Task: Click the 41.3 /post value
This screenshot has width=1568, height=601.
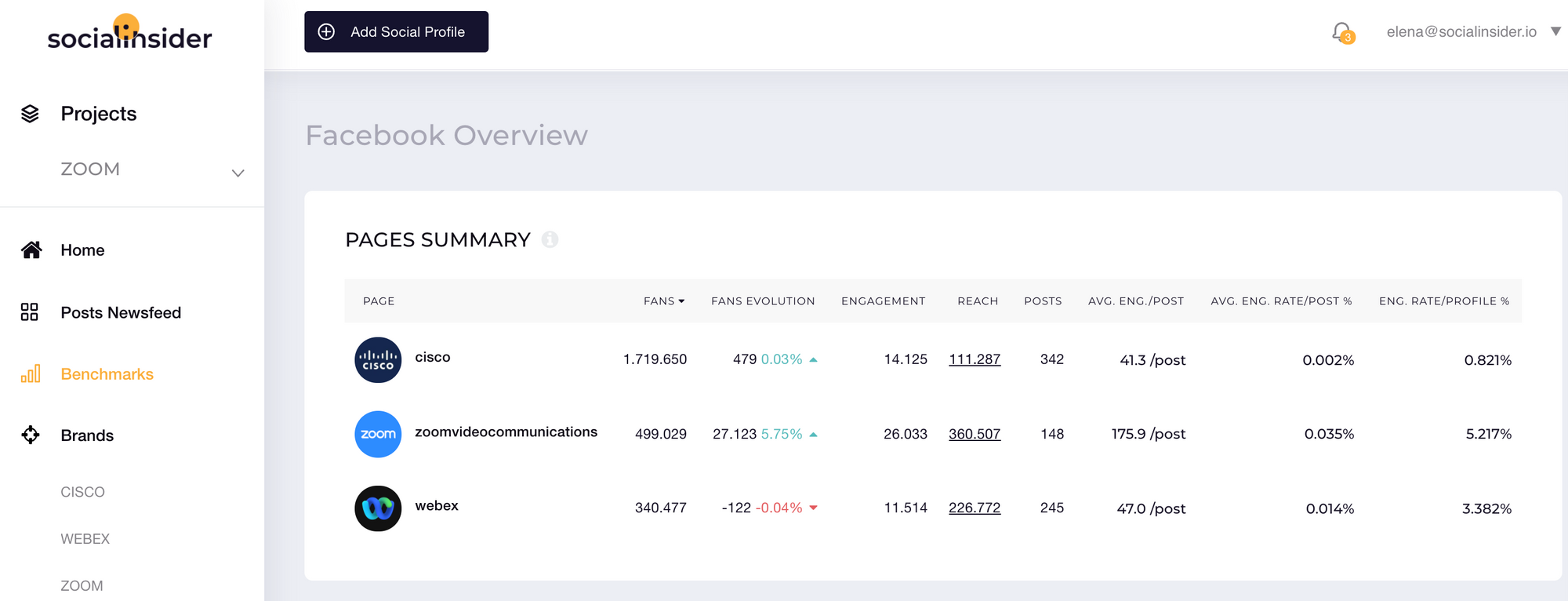Action: coord(1152,360)
